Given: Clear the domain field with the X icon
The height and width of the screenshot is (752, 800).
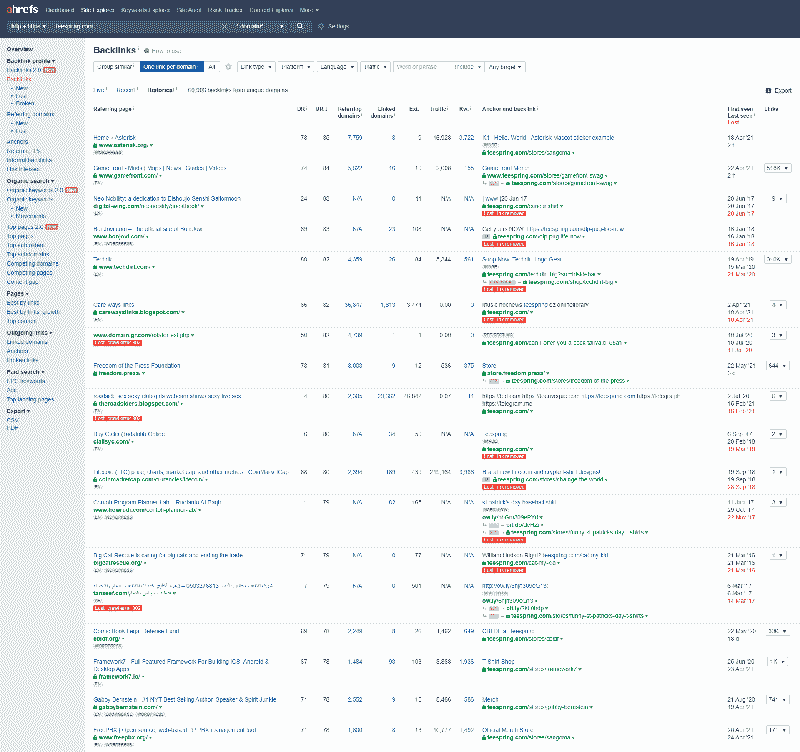Looking at the screenshot, I should coord(225,26).
